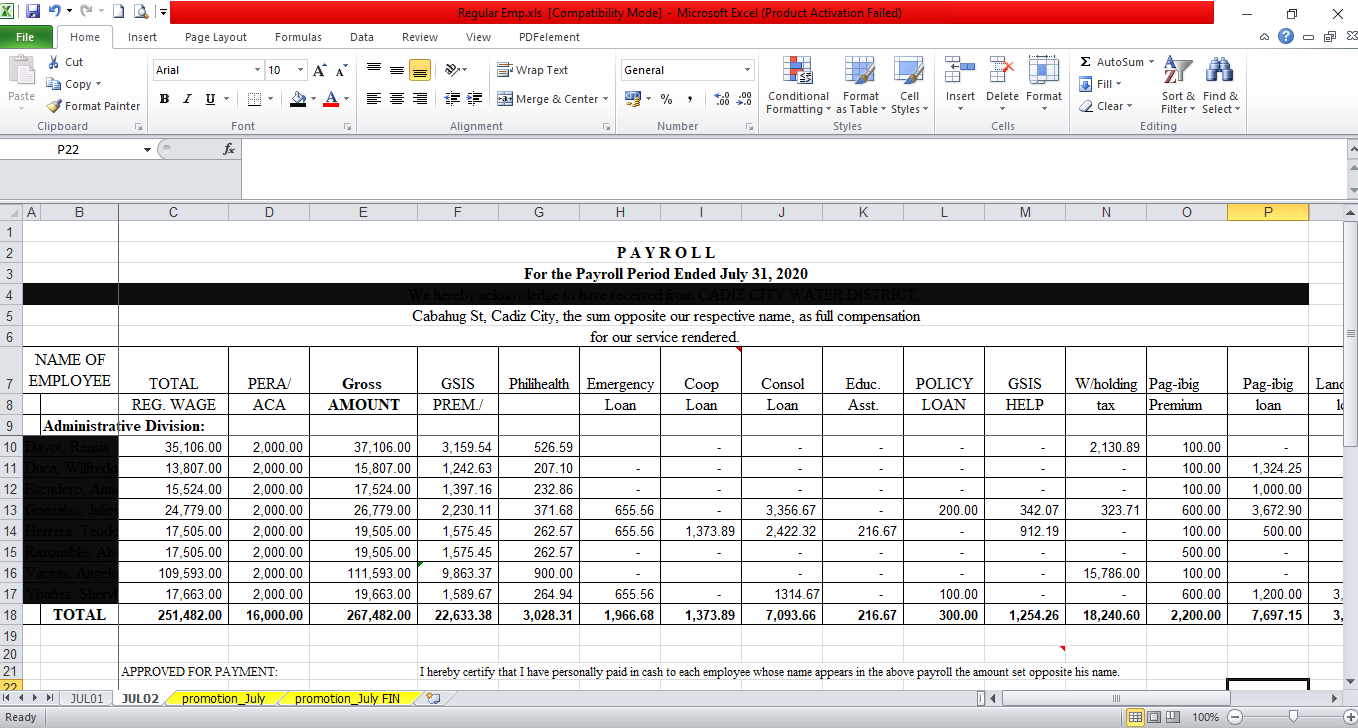This screenshot has width=1358, height=728.
Task: Align cell text to the left
Action: 373,99
